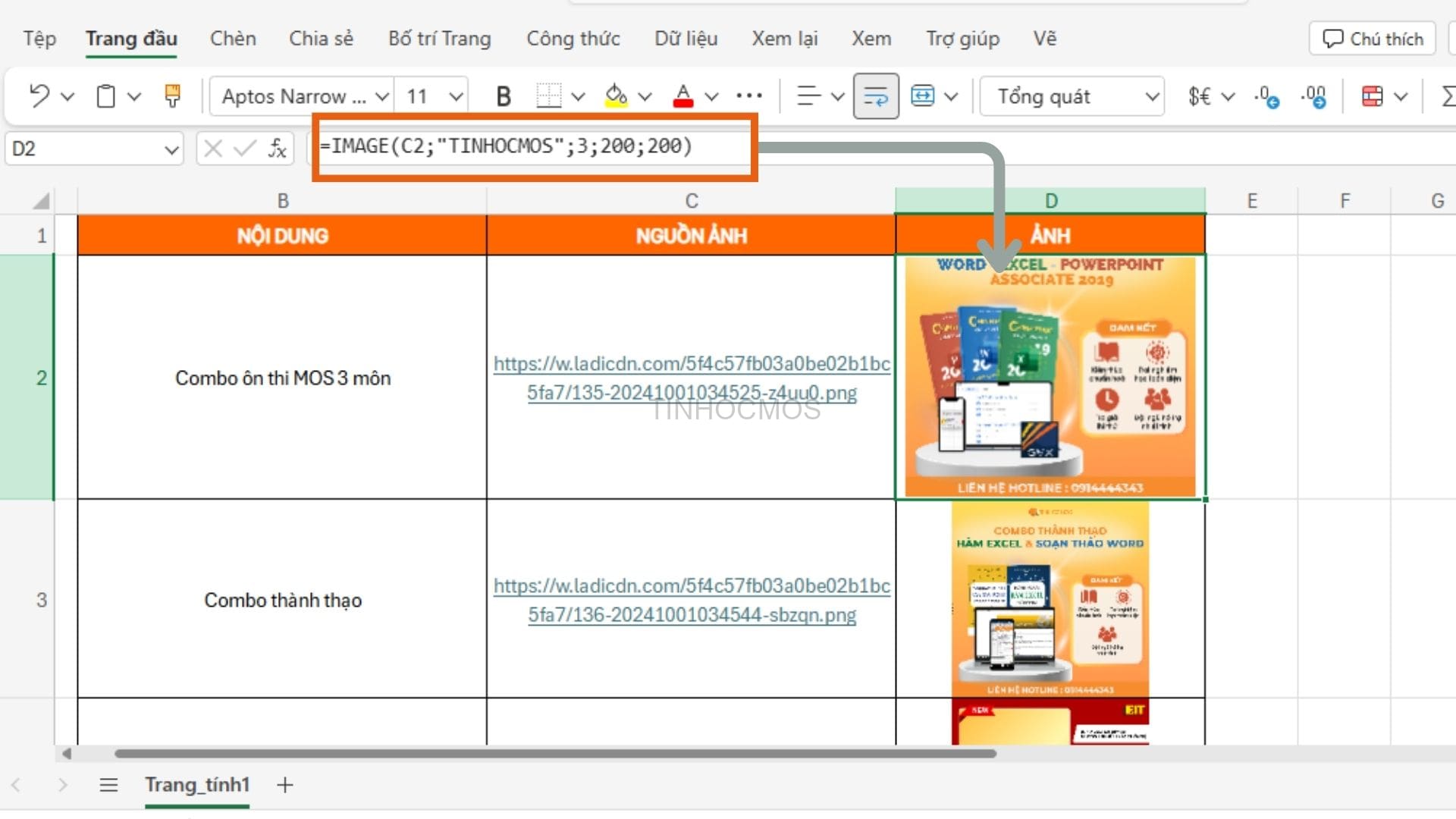Expand the Name Box D2 dropdown
1456x819 pixels.
pos(171,149)
